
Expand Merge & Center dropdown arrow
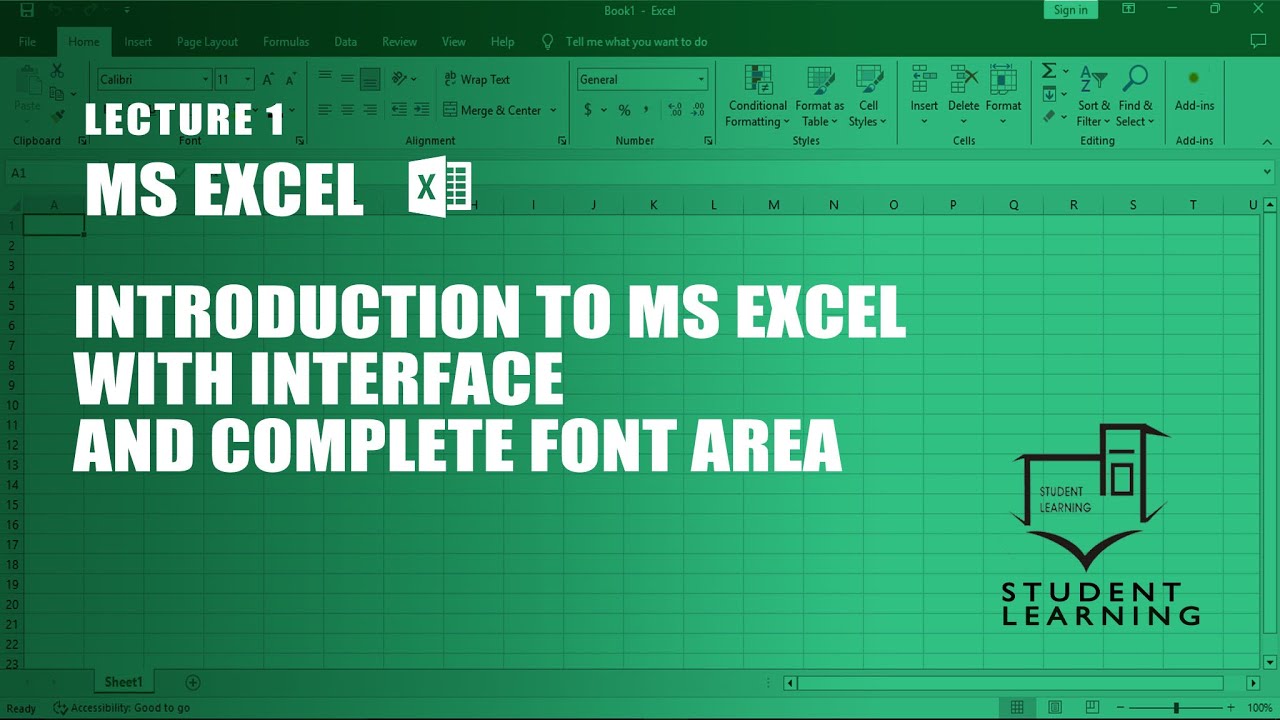pyautogui.click(x=553, y=110)
